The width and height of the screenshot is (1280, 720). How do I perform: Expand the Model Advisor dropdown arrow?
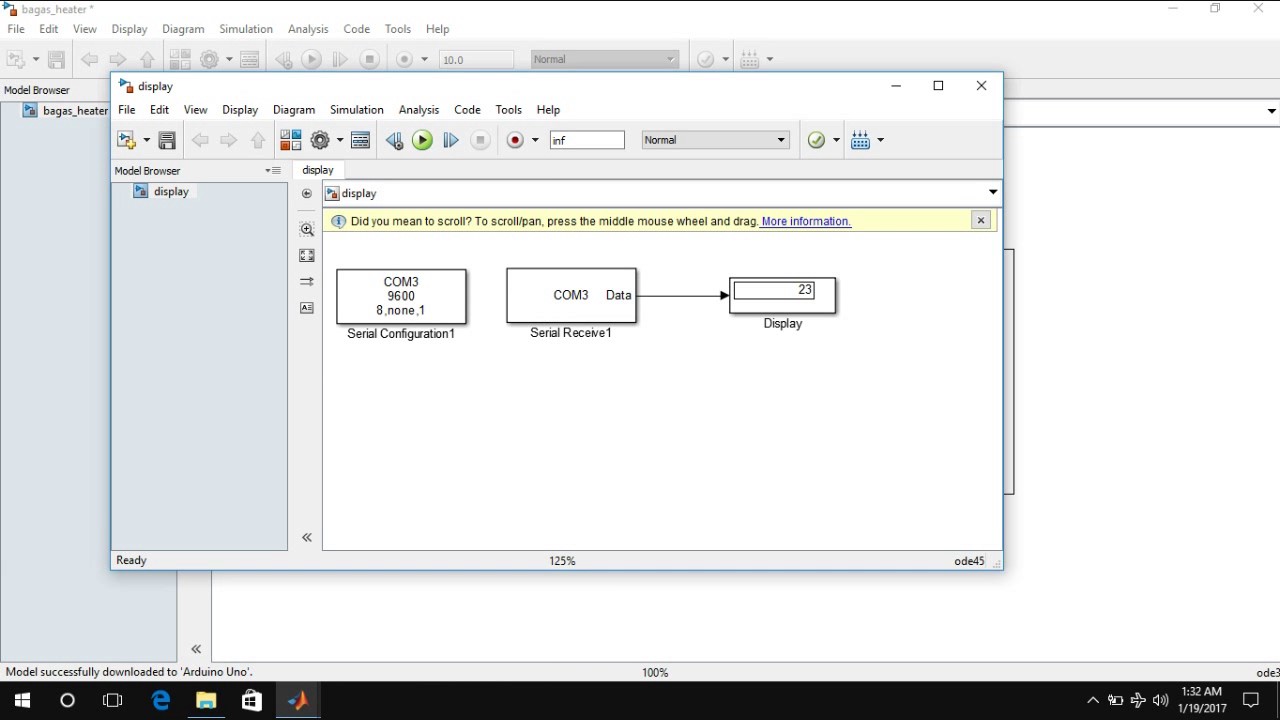(x=836, y=140)
